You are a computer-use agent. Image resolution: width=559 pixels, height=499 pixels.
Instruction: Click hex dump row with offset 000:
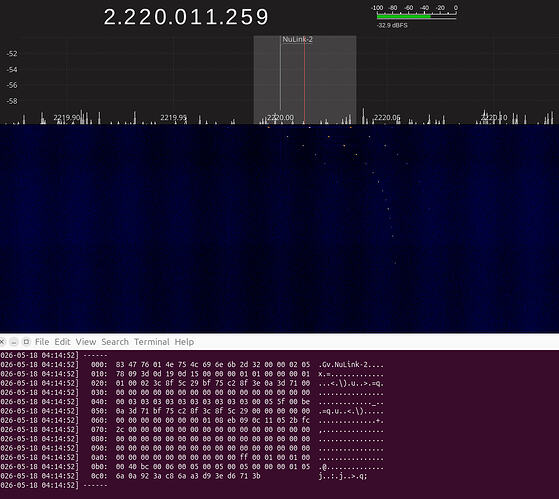coord(192,365)
